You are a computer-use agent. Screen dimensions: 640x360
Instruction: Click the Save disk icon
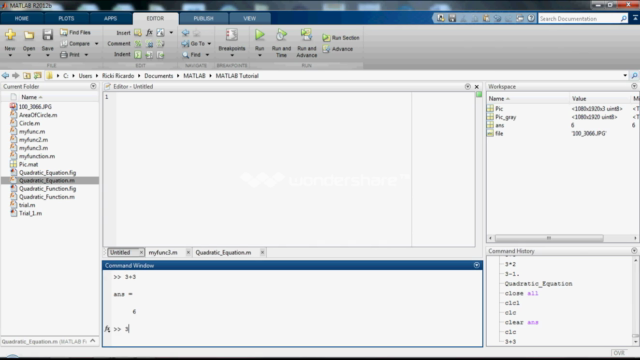click(48, 35)
